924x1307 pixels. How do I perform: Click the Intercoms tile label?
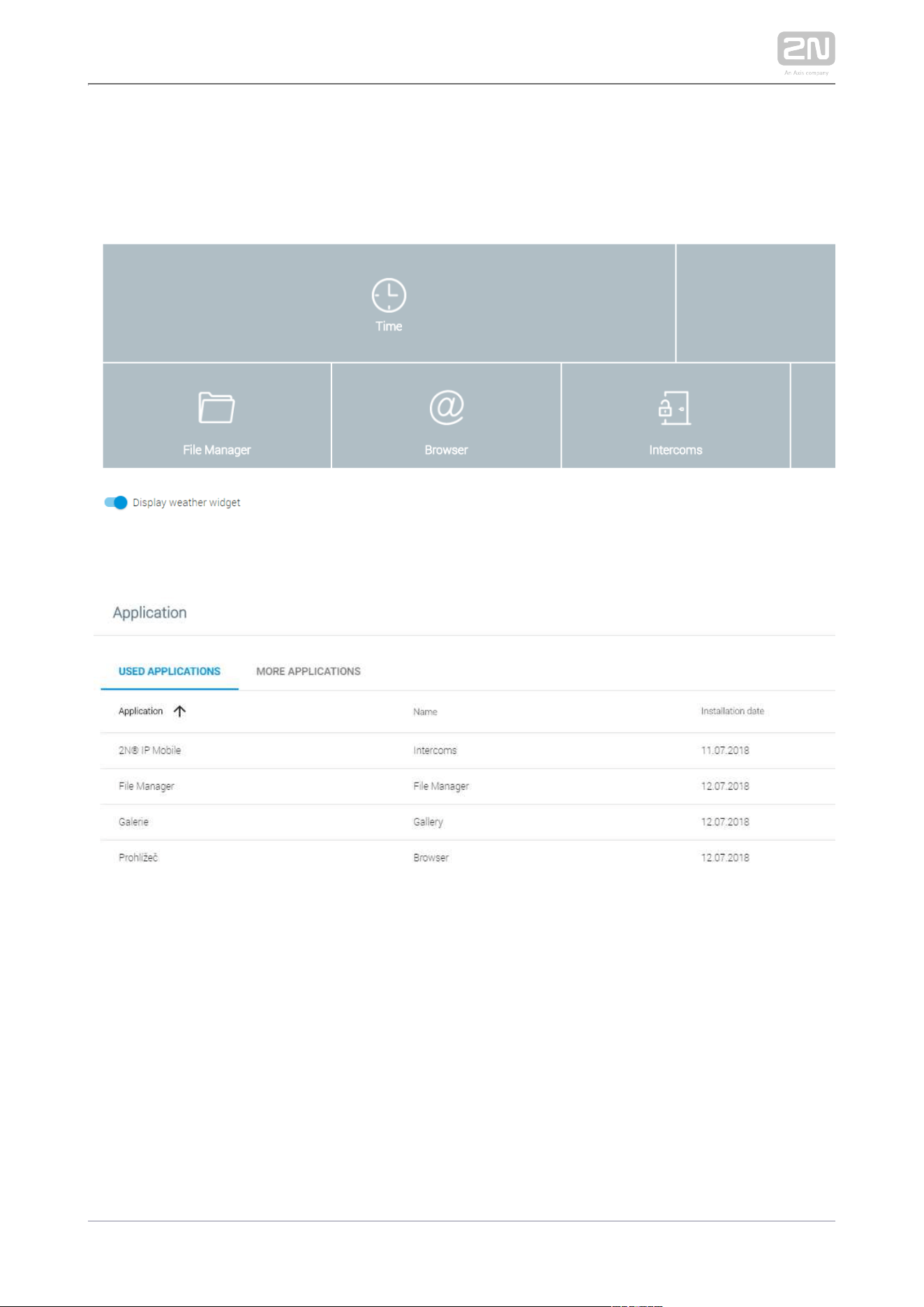pyautogui.click(x=676, y=450)
